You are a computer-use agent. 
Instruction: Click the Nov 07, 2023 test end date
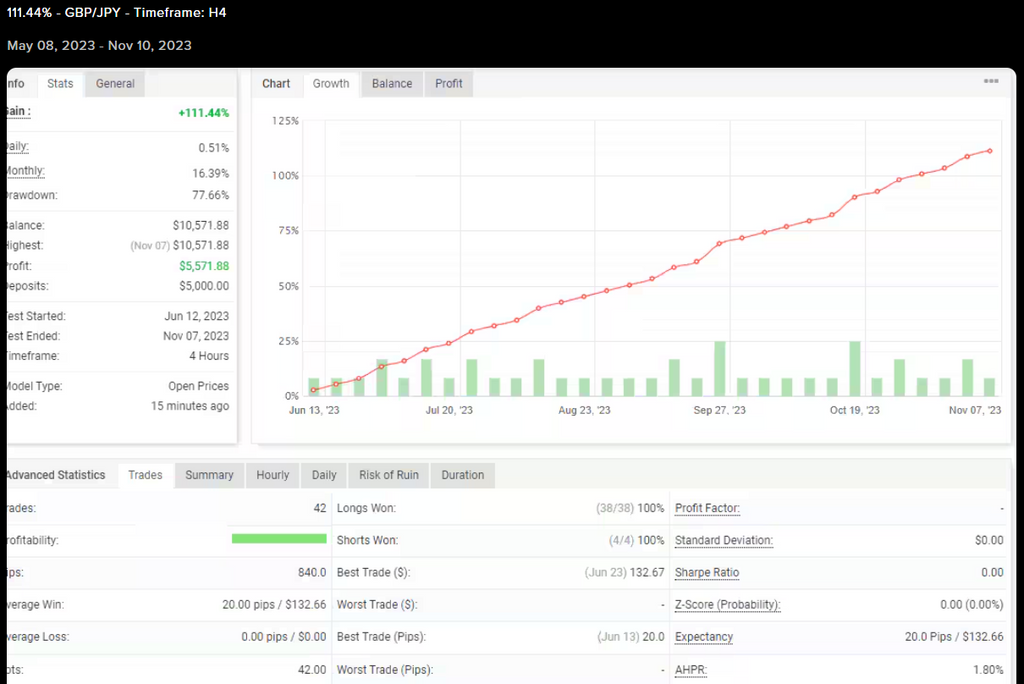(x=196, y=336)
